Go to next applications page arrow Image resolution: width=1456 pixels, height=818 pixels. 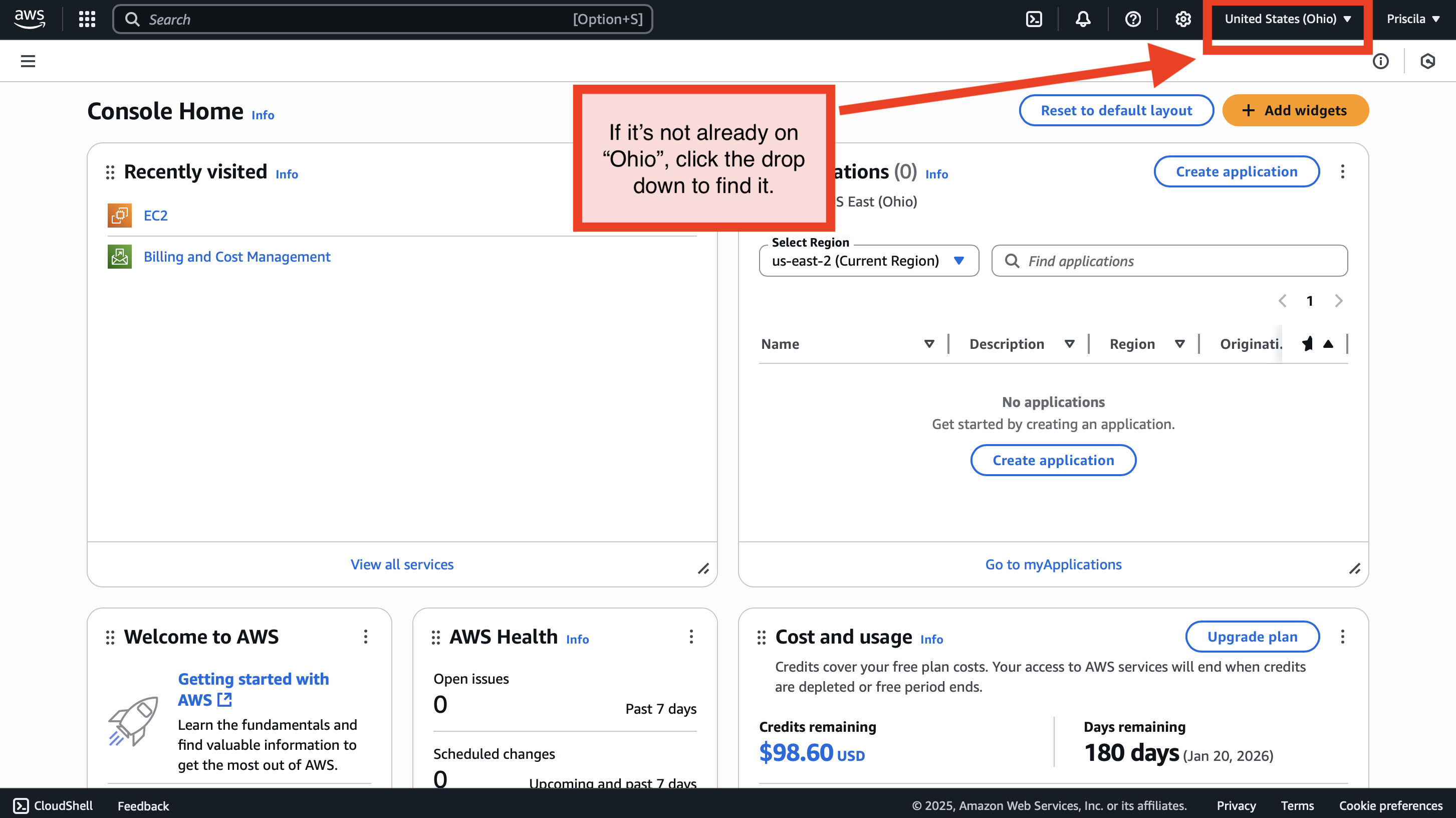coord(1338,301)
